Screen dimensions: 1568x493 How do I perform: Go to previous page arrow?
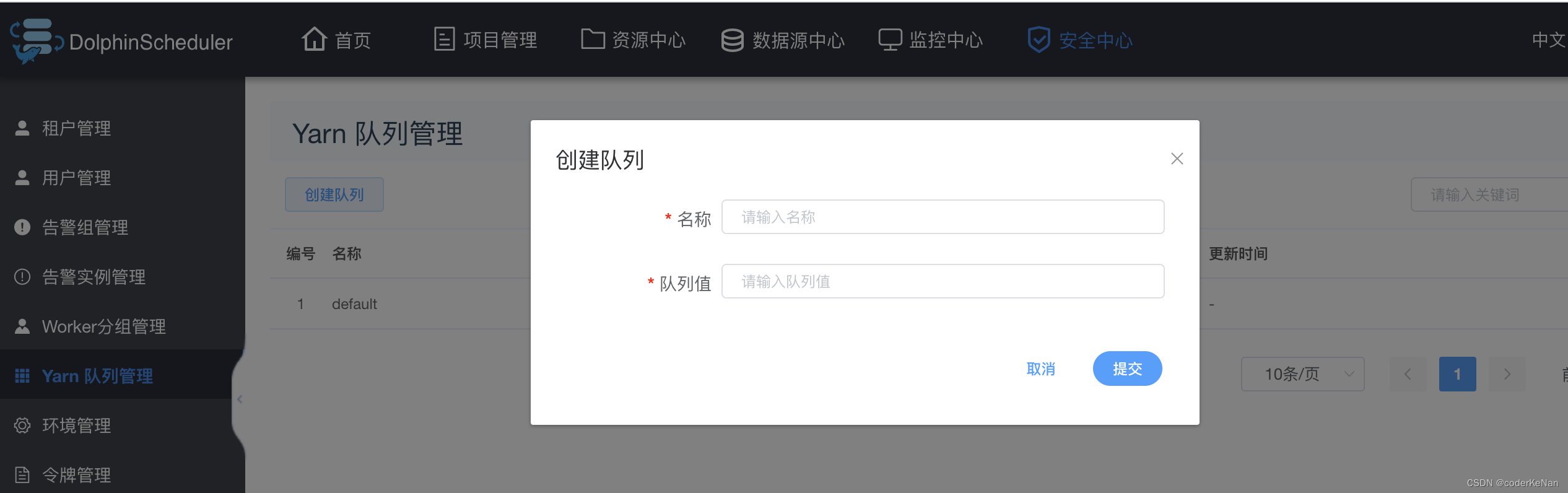[1408, 374]
